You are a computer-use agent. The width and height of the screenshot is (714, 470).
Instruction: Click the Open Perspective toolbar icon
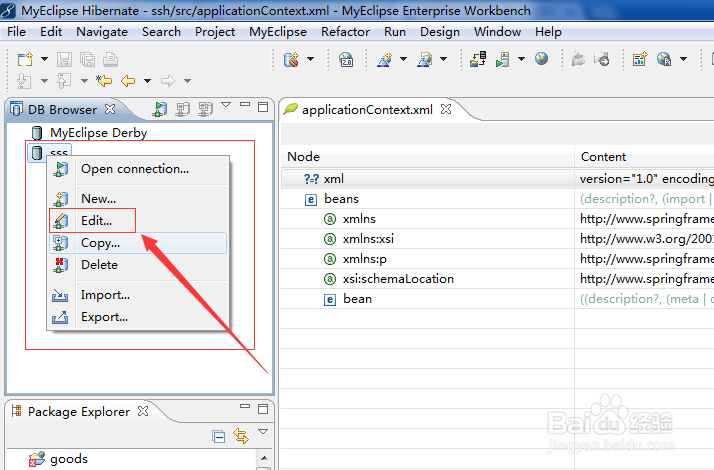(x=640, y=59)
